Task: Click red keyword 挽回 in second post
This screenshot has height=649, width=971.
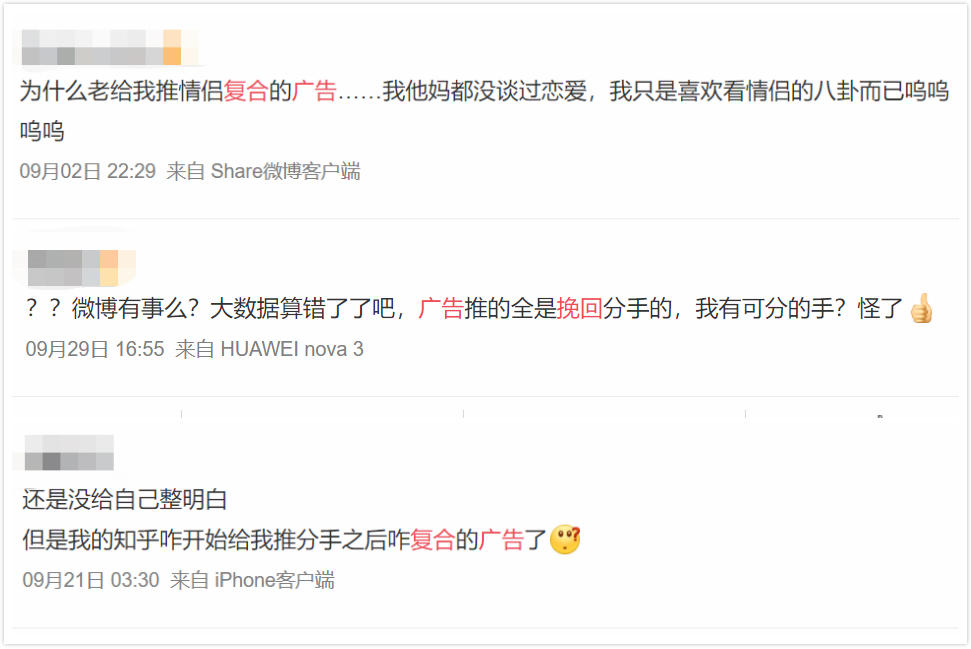Action: tap(580, 308)
